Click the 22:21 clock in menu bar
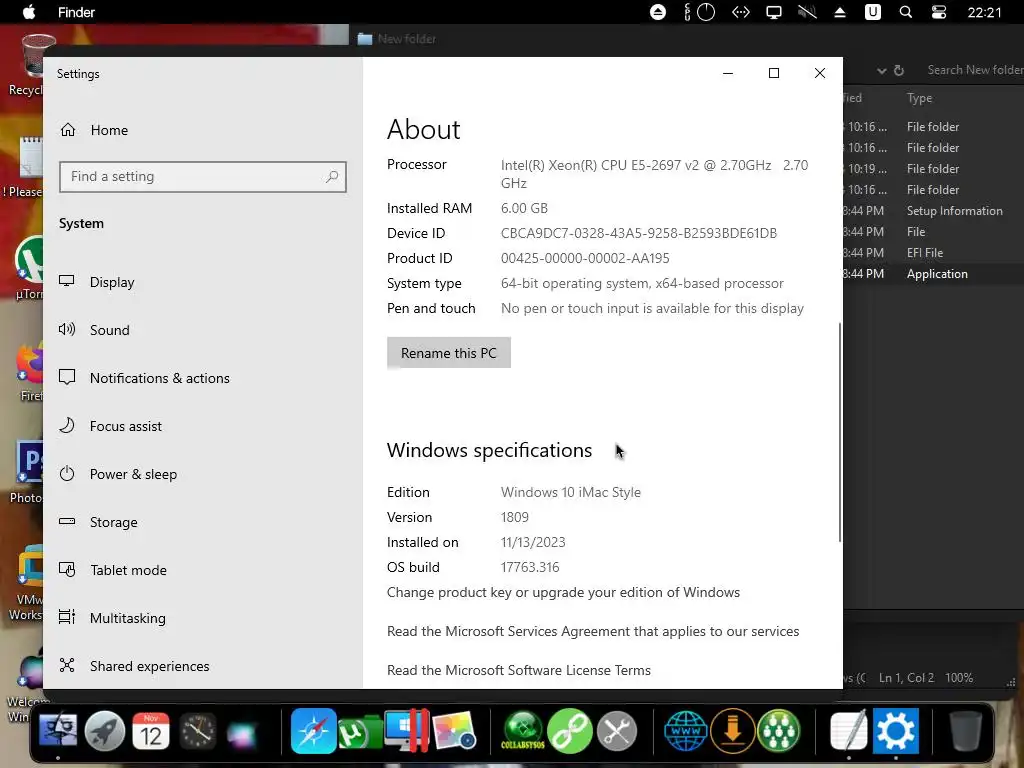 984,12
